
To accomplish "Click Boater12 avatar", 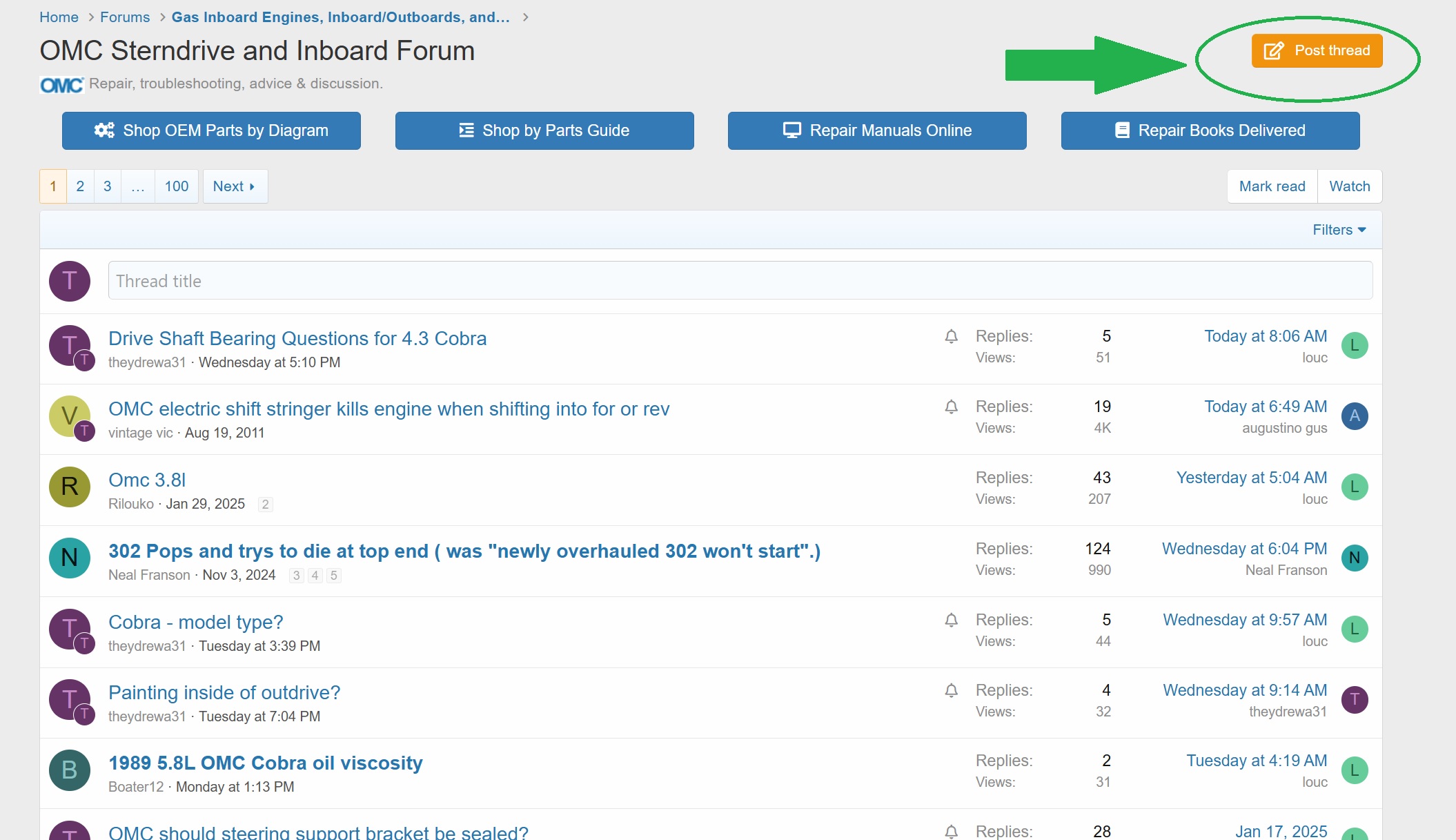I will point(70,770).
